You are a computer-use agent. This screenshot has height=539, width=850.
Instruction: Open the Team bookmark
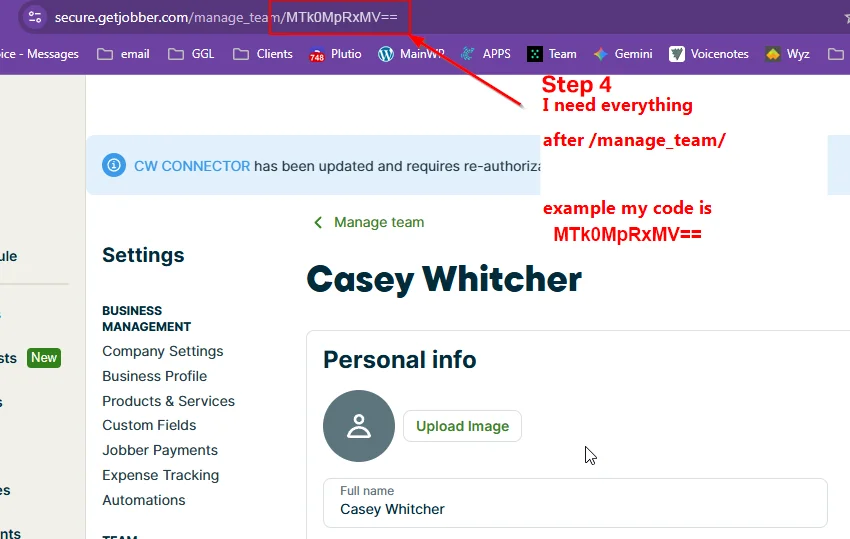552,54
